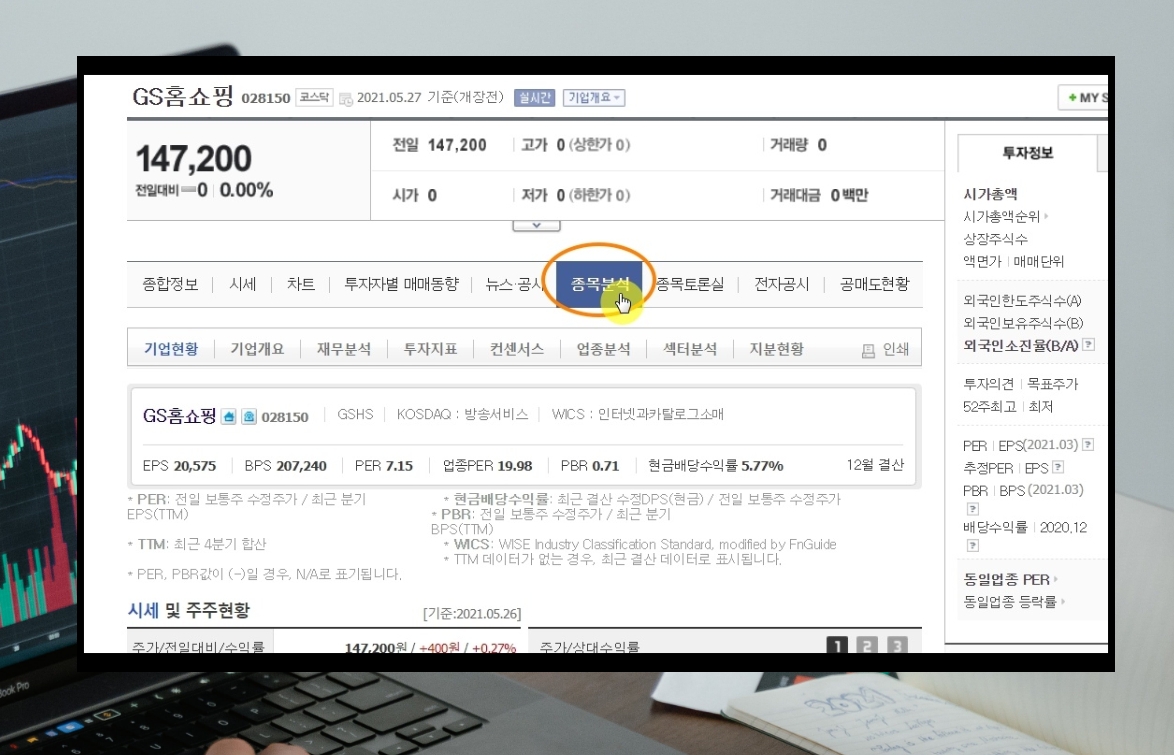The height and width of the screenshot is (755, 1174).
Task: Click the 시가총액 link in 투자정보
Action: click(x=990, y=194)
